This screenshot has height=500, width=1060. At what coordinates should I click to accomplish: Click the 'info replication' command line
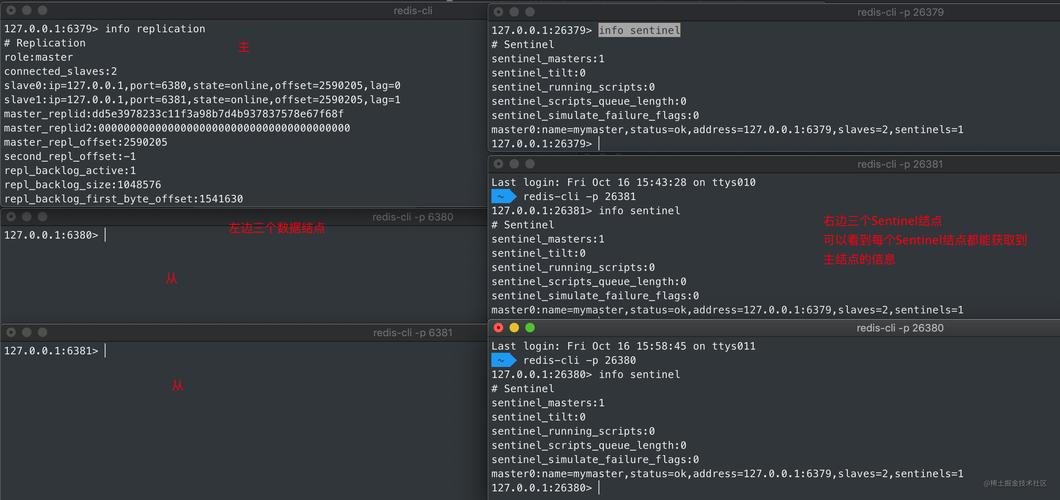click(x=105, y=28)
